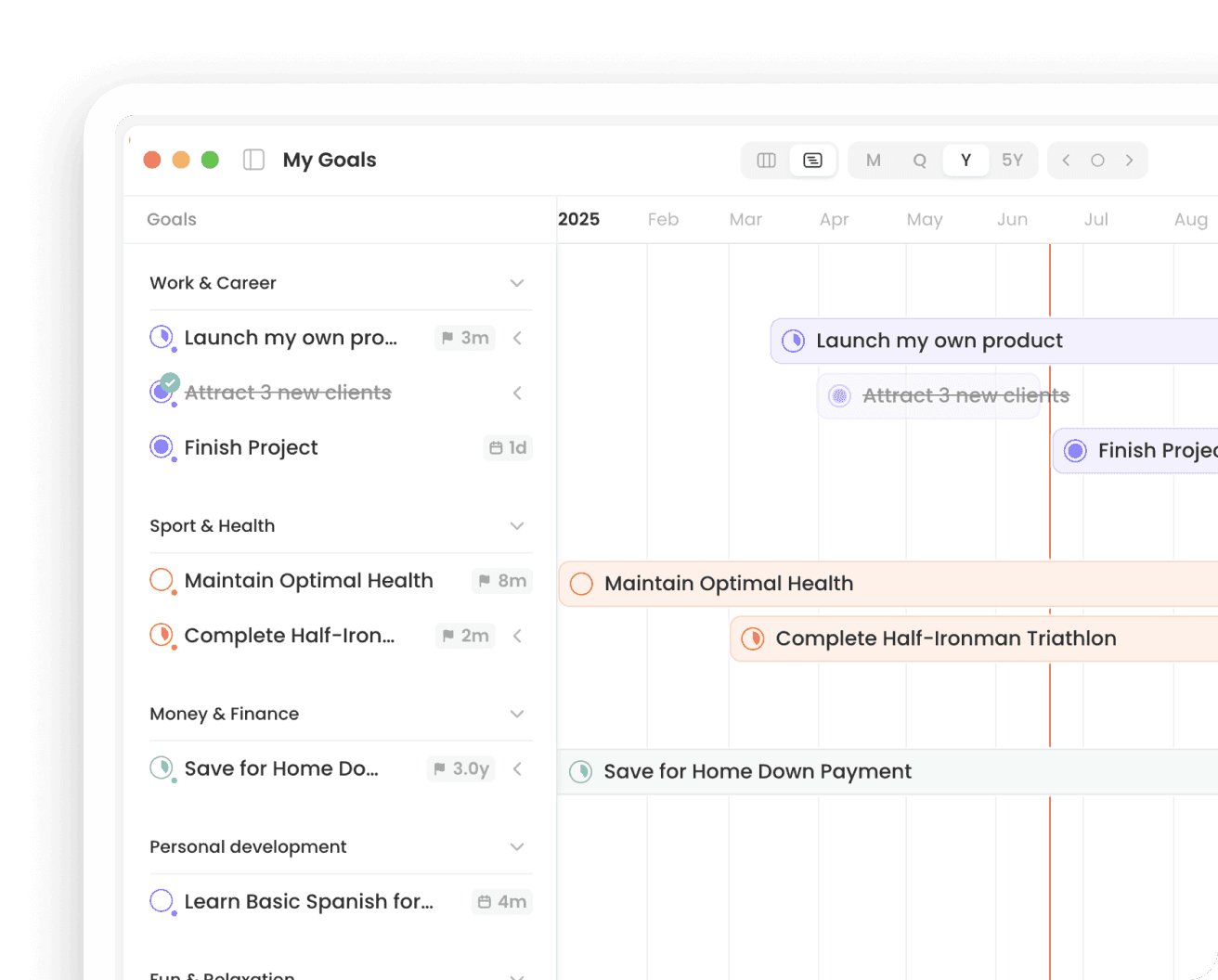The width and height of the screenshot is (1218, 980).
Task: Expand subgoals chevron of Launch my own pro…
Action: [x=517, y=338]
